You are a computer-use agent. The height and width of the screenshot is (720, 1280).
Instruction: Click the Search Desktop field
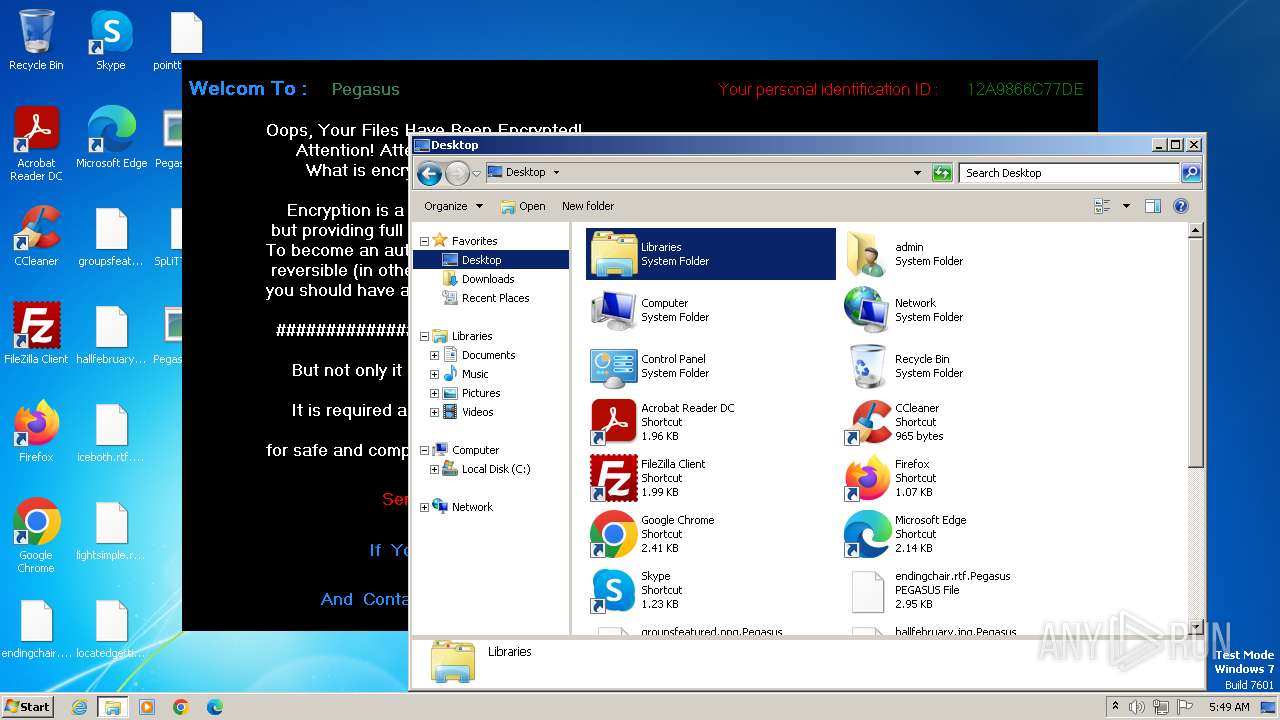pyautogui.click(x=1068, y=173)
